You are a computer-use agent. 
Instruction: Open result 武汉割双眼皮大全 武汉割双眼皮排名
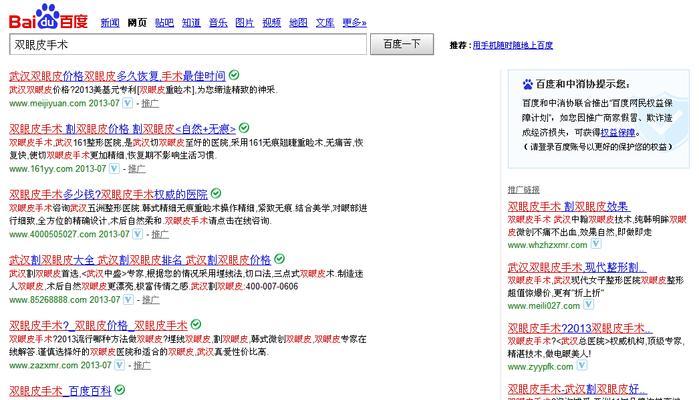(x=140, y=260)
